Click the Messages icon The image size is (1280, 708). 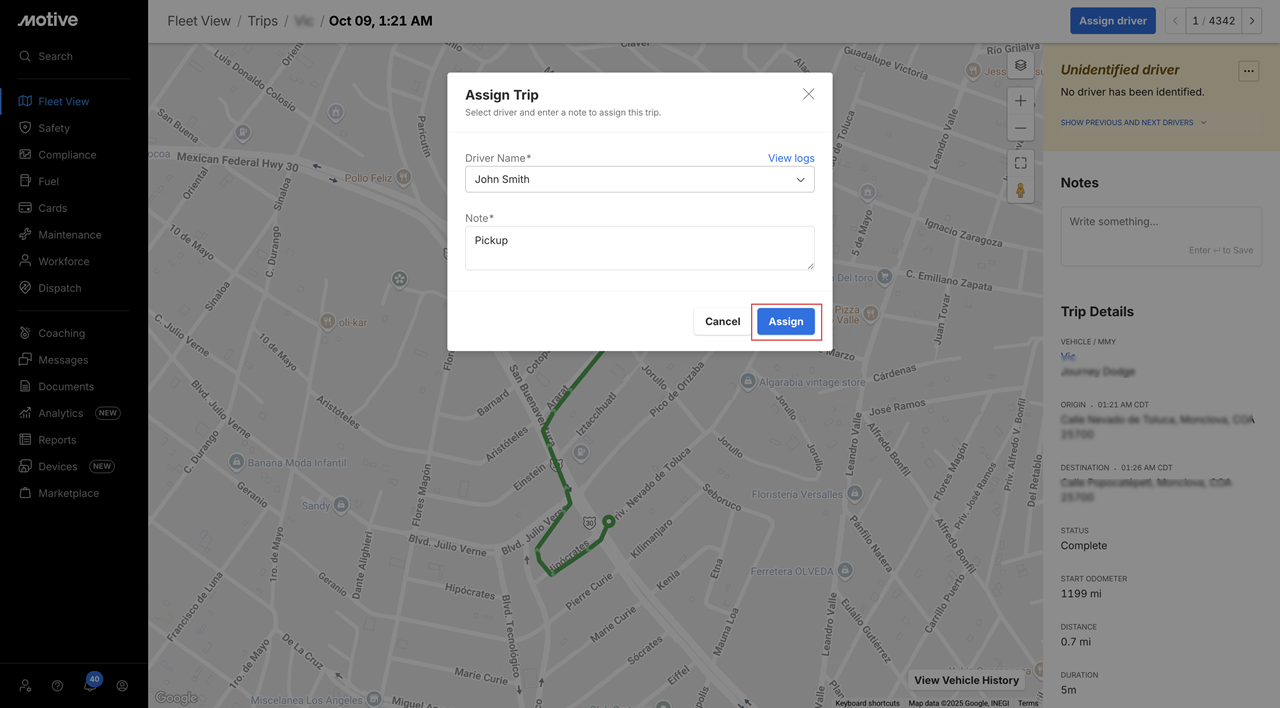pyautogui.click(x=25, y=360)
